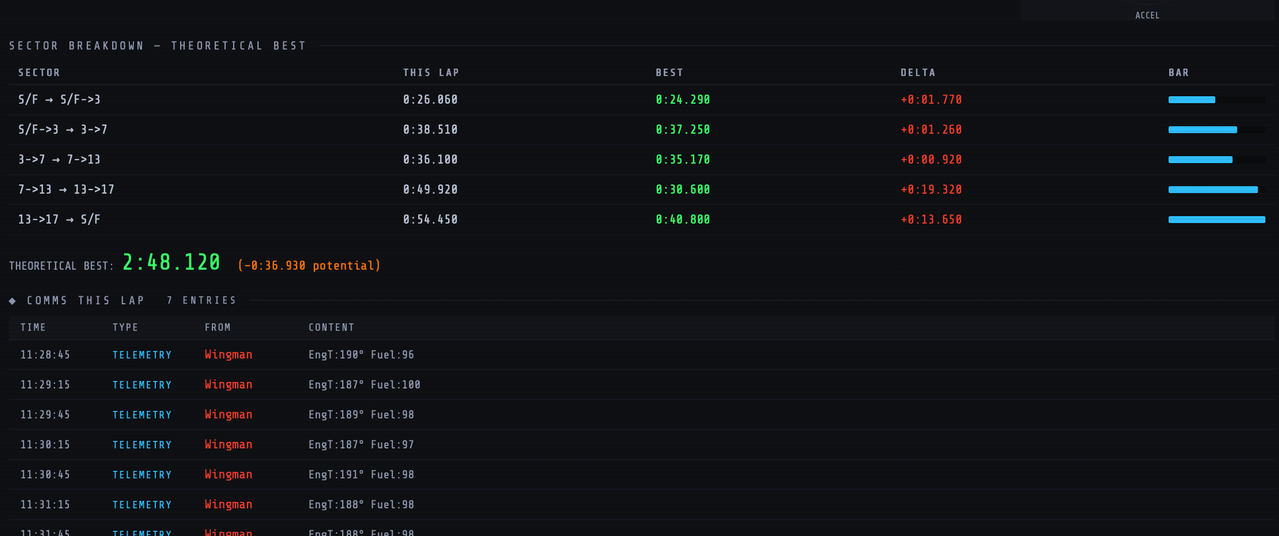
Task: Click the COMMS THIS LAP heading
Action: pos(86,301)
